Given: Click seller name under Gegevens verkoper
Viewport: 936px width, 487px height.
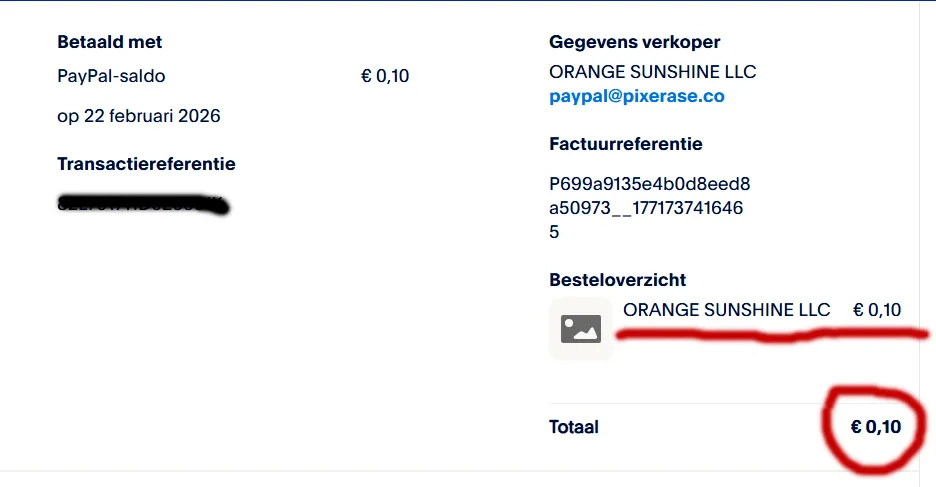Looking at the screenshot, I should [x=653, y=72].
